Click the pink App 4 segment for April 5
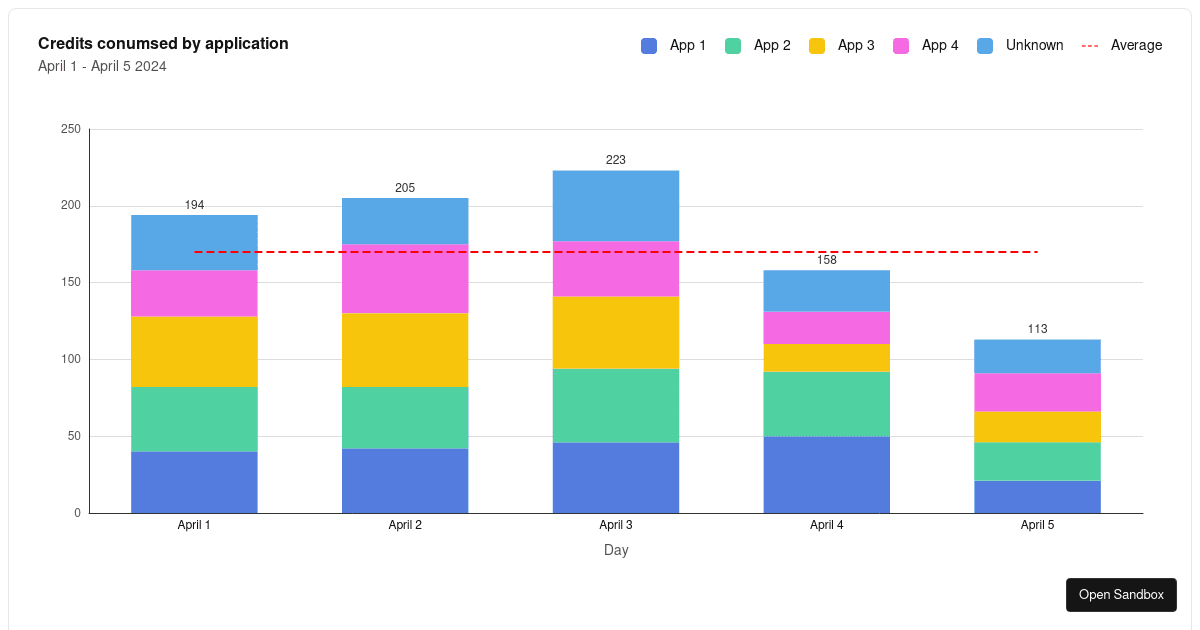This screenshot has width=1200, height=630. 1037,390
